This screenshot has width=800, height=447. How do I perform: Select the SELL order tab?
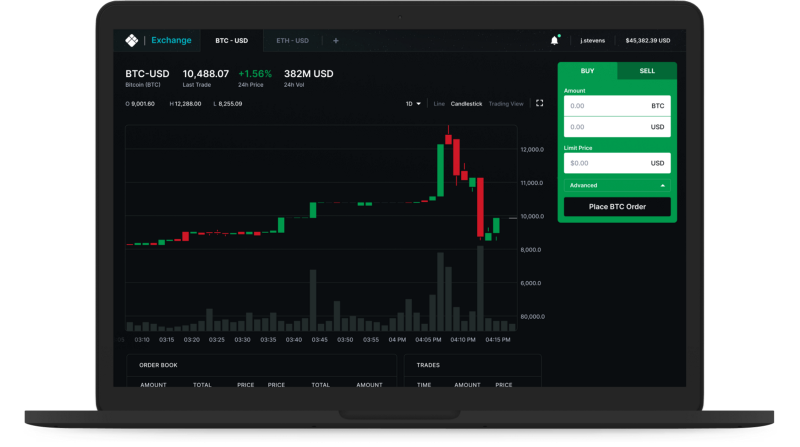[x=647, y=71]
